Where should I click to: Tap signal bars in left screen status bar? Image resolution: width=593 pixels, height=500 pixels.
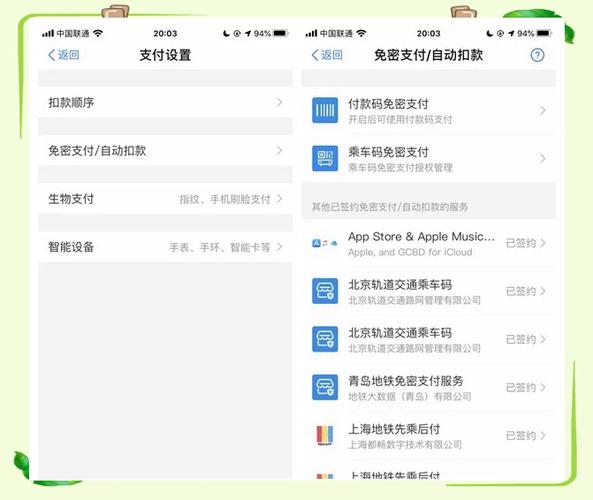(x=48, y=34)
